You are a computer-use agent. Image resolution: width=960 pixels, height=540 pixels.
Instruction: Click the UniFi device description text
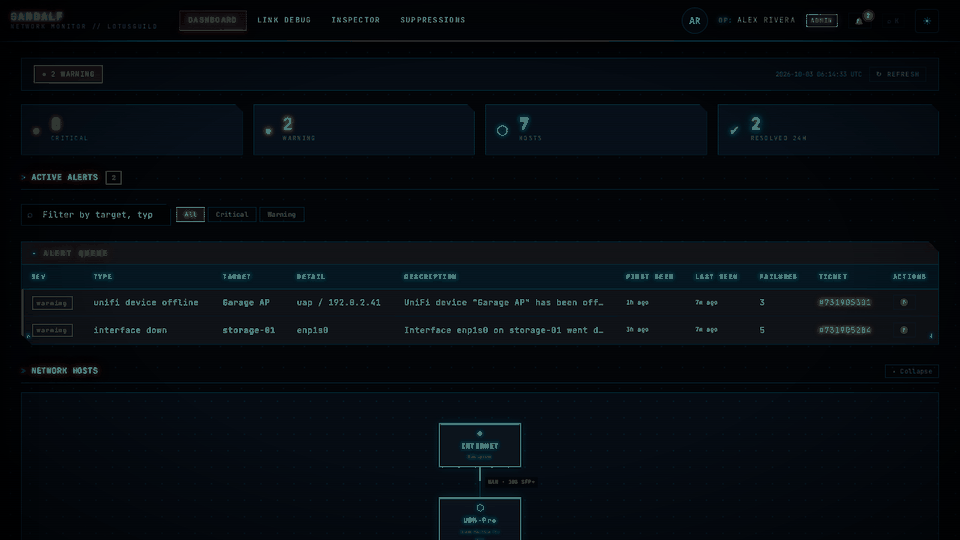(503, 302)
